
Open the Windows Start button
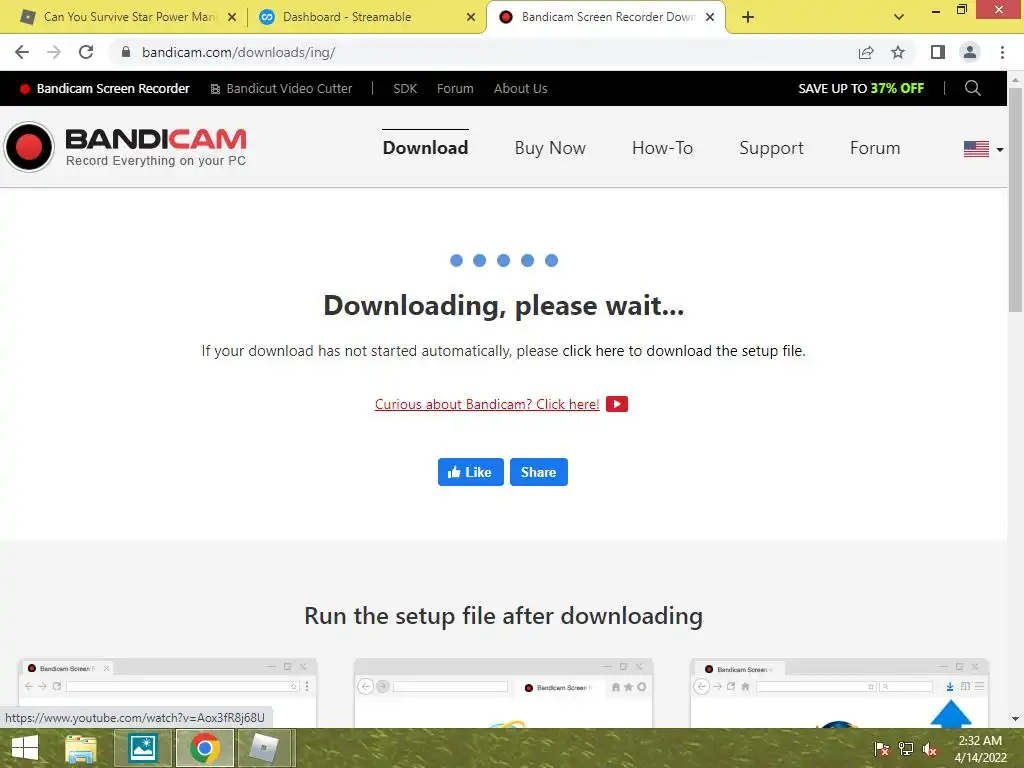(25, 748)
